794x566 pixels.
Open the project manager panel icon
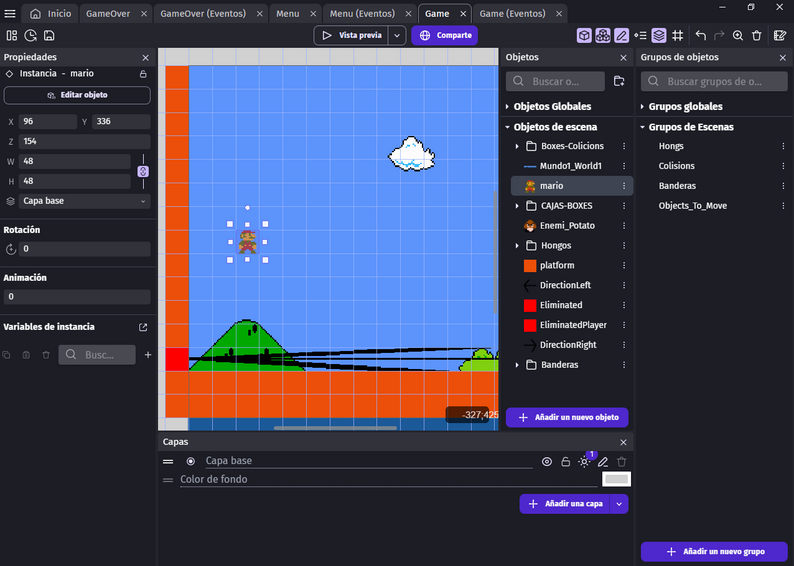(x=12, y=35)
